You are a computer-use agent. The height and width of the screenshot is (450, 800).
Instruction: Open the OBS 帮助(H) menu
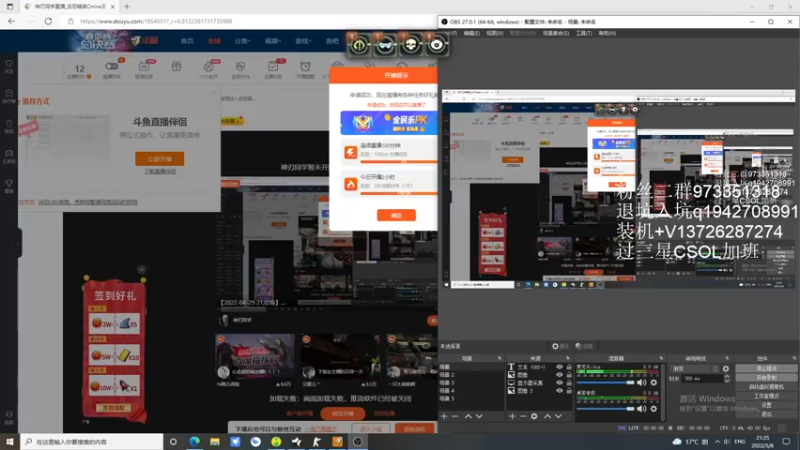coord(607,33)
